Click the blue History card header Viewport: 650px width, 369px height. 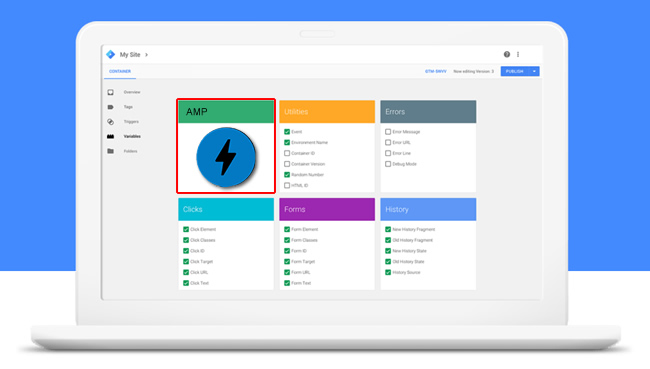point(428,209)
